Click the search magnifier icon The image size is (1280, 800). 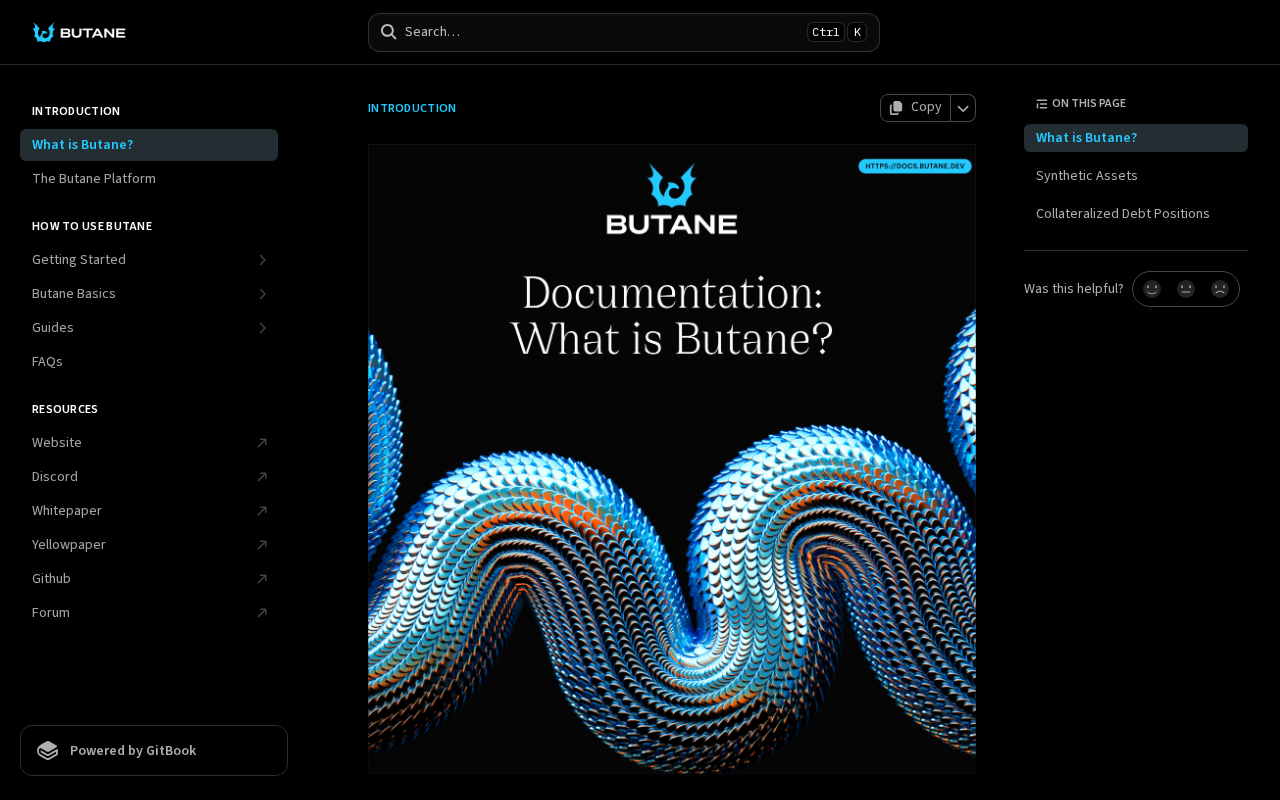(389, 31)
